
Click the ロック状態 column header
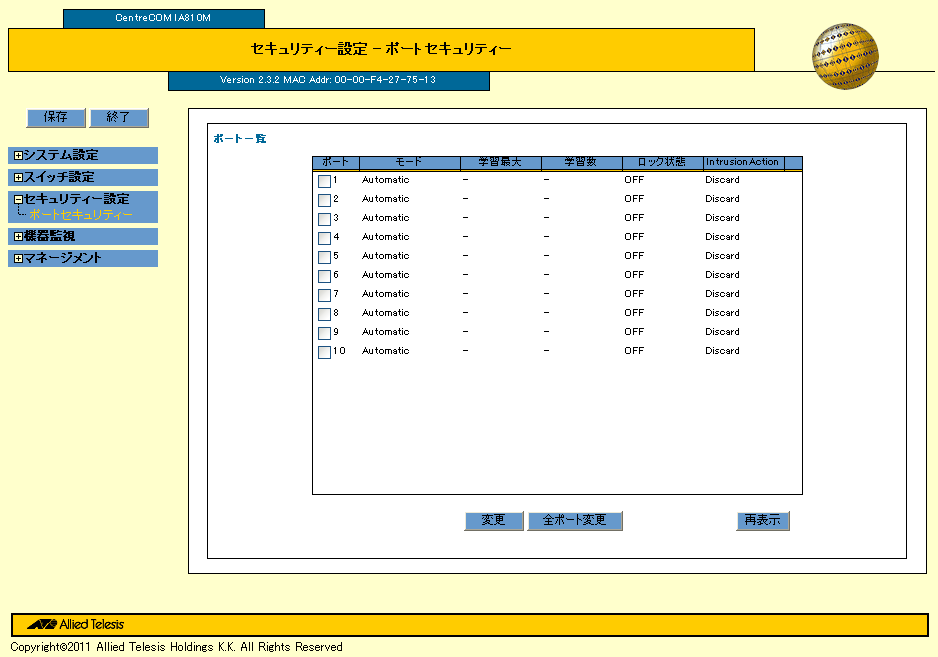click(x=662, y=162)
